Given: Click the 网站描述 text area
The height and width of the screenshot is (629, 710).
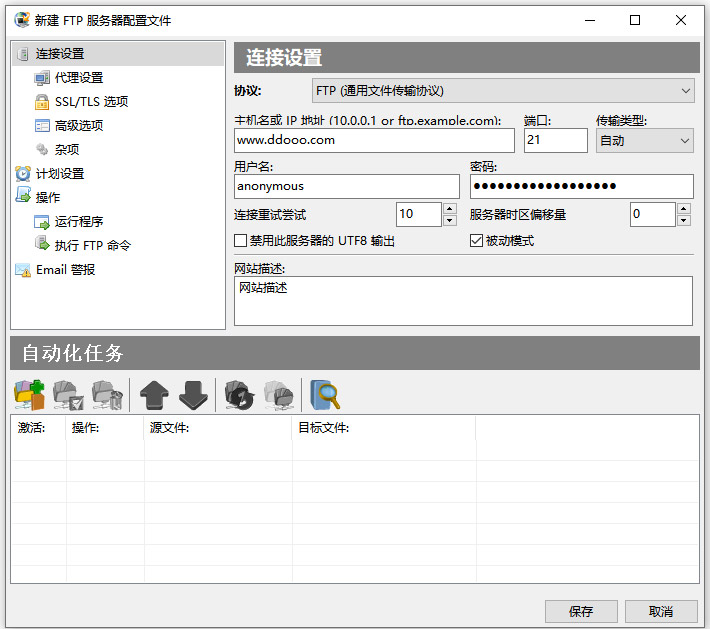Looking at the screenshot, I should (x=463, y=301).
